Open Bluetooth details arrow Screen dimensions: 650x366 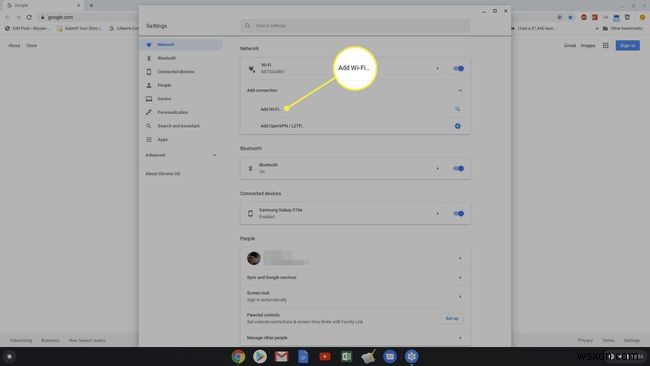(437, 169)
